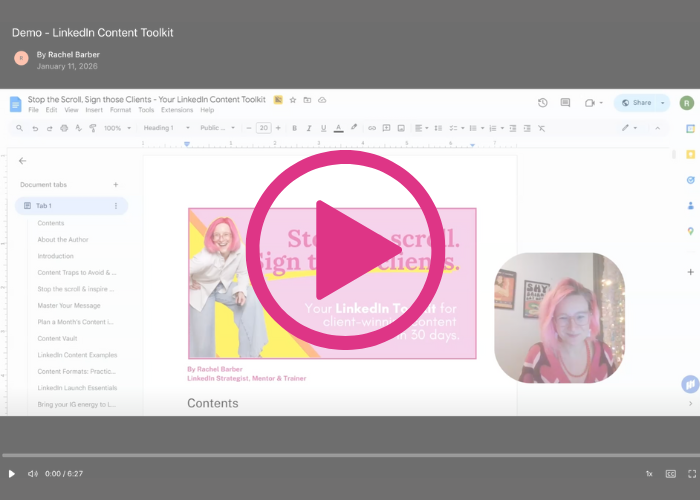This screenshot has height=500, width=700.
Task: Add a new document tab with plus icon
Action: (116, 185)
